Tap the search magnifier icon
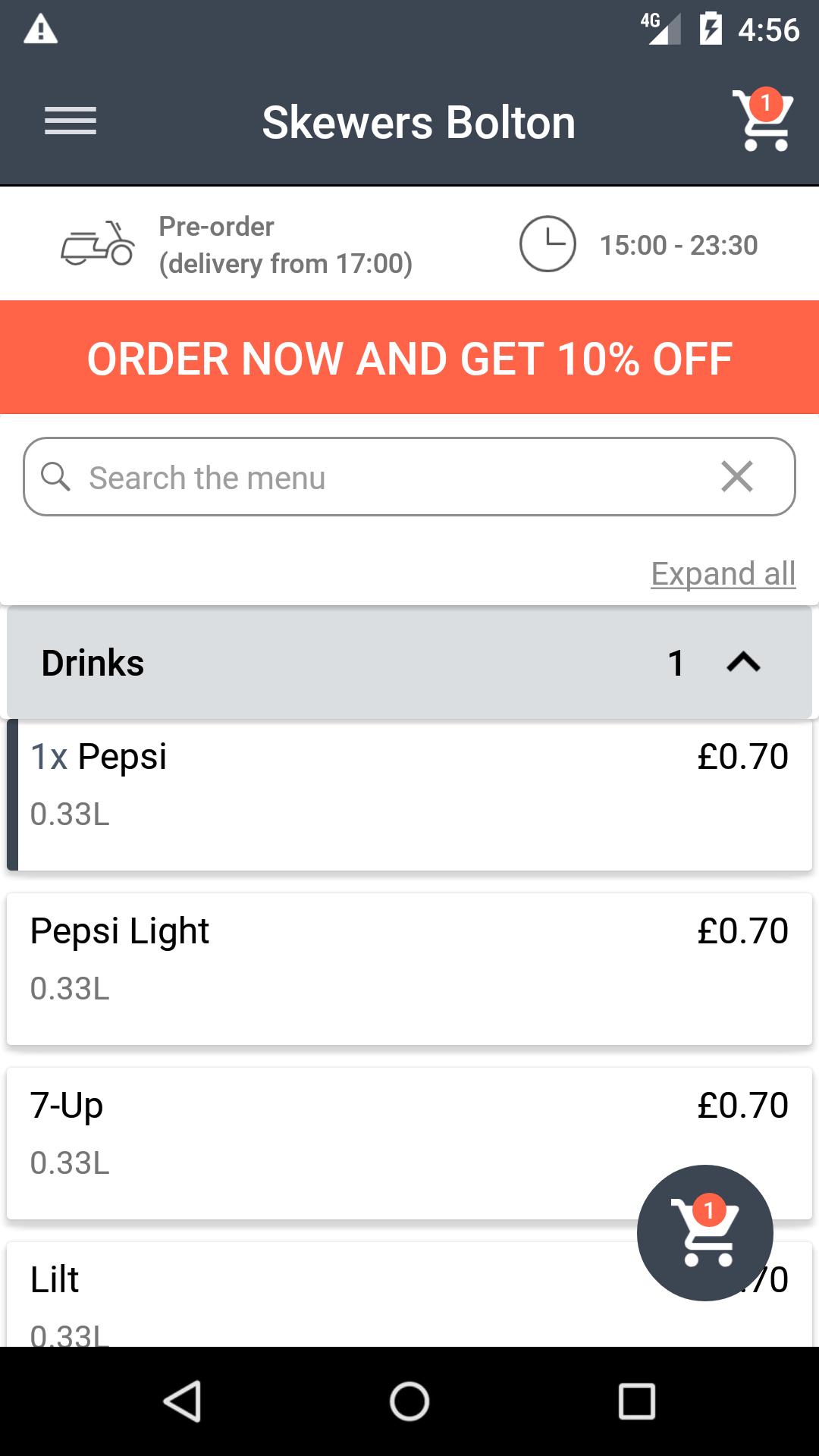Viewport: 819px width, 1456px height. (55, 478)
